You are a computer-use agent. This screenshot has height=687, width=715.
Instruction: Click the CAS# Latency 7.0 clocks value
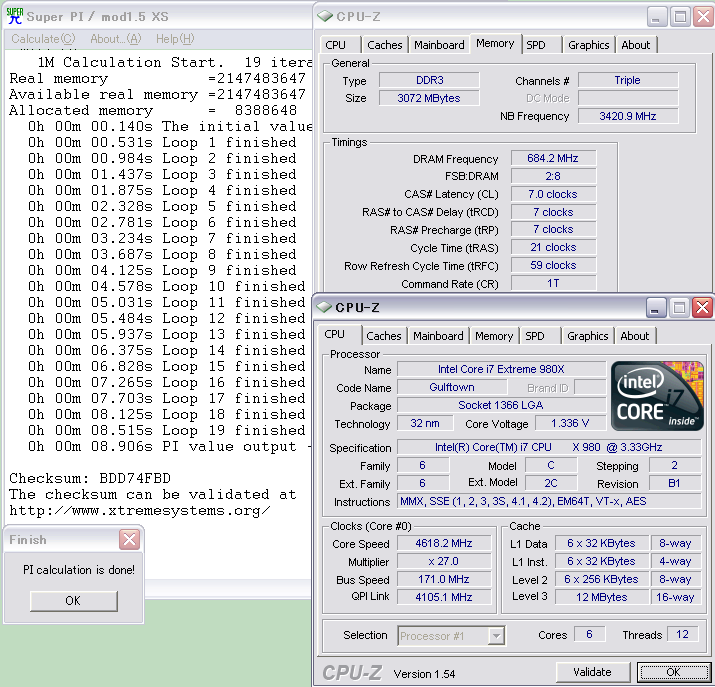point(553,194)
